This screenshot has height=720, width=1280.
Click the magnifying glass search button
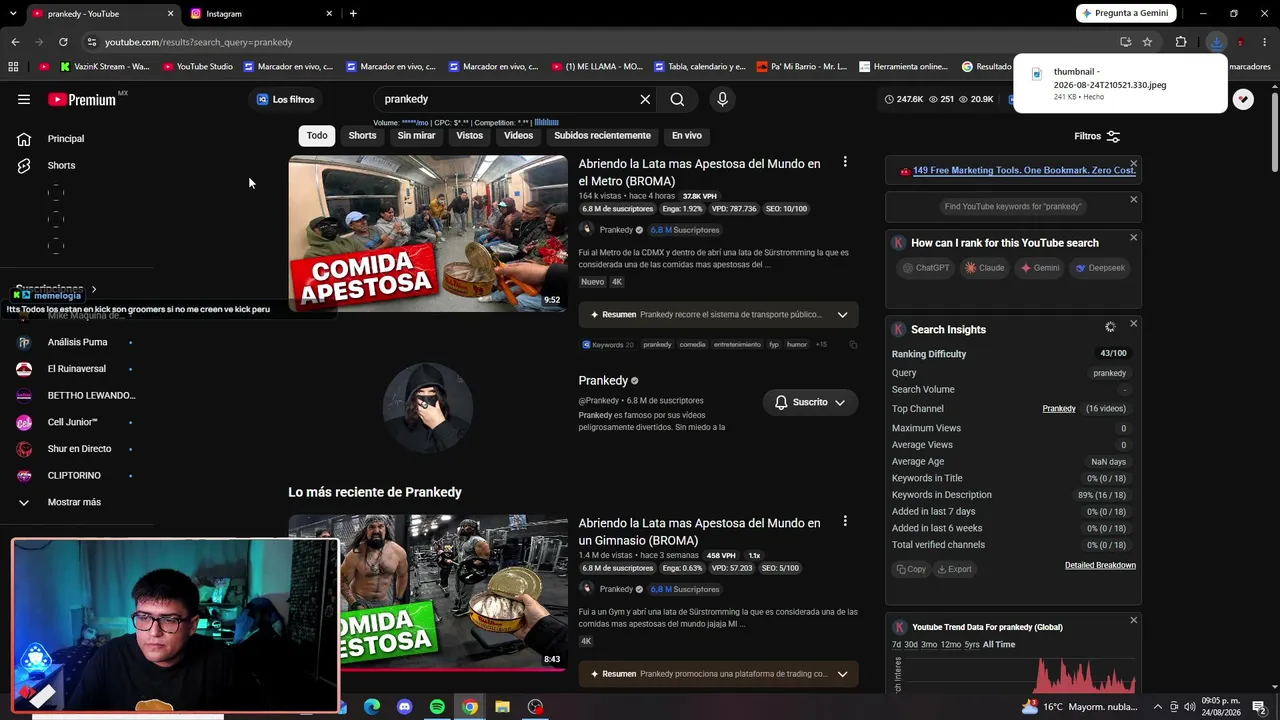click(x=677, y=99)
